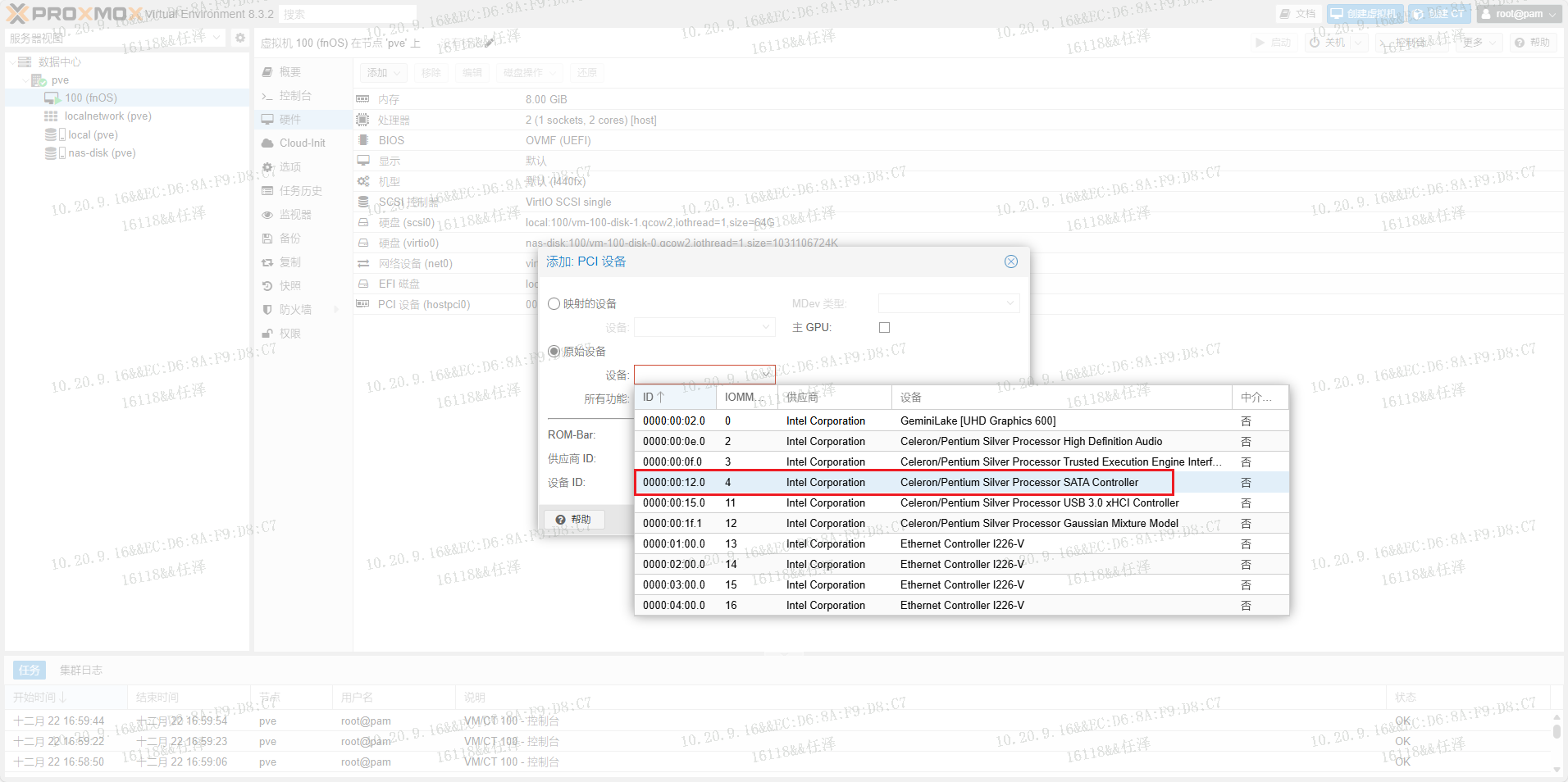Click the nas-disk (pve) storage icon
1568x782 pixels.
pyautogui.click(x=51, y=153)
